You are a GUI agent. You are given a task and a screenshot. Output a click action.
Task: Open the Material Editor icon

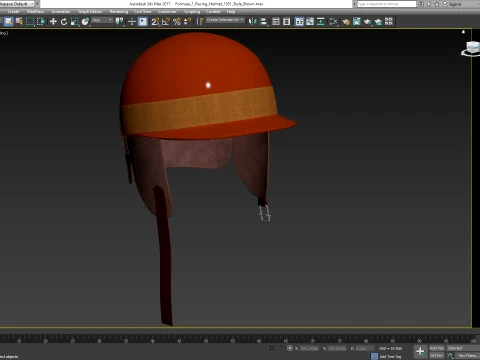click(333, 22)
